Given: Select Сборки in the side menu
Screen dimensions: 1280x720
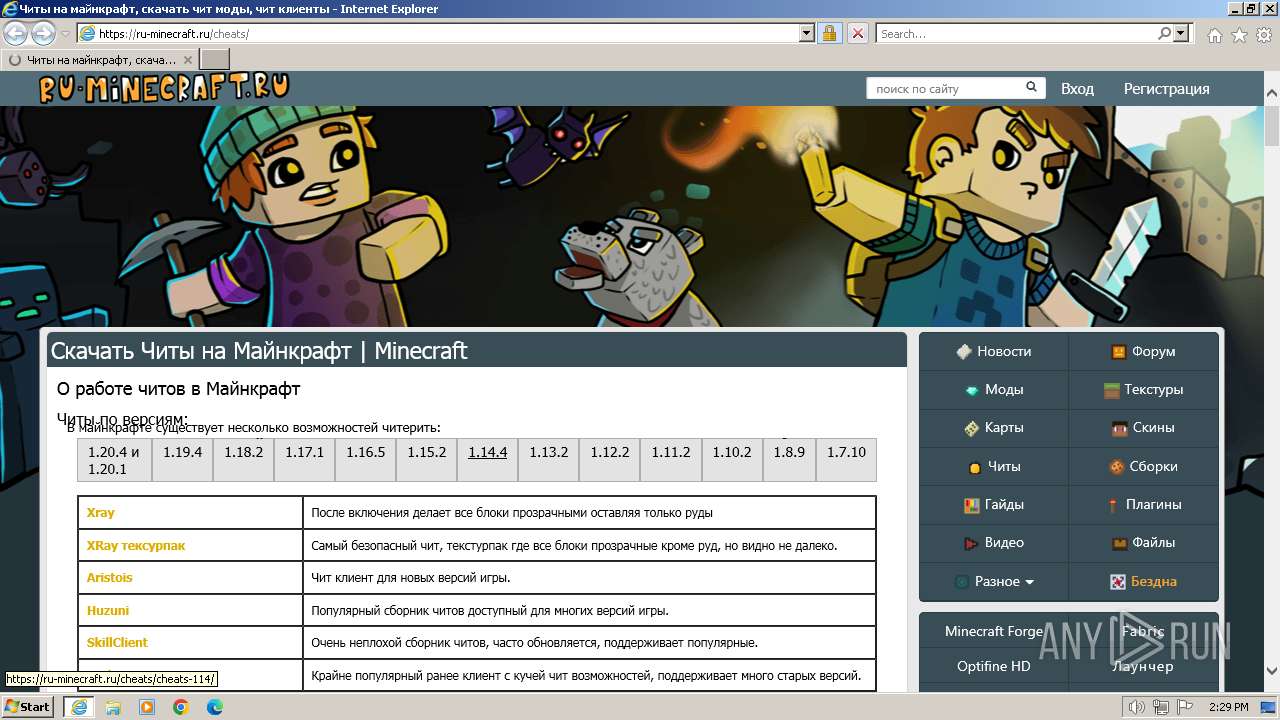Looking at the screenshot, I should 1143,466.
